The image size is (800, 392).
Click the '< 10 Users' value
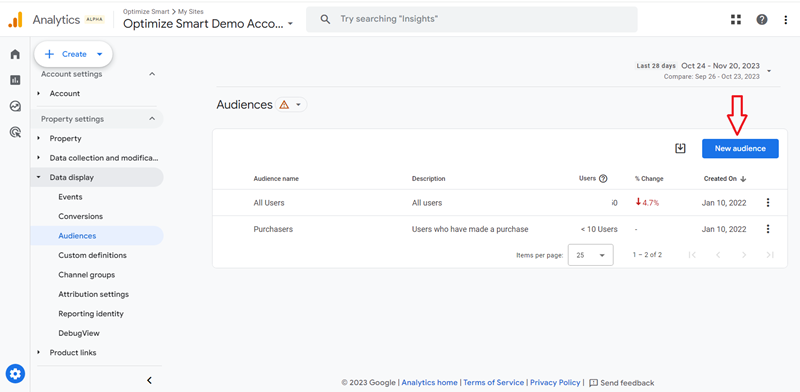[x=599, y=229]
